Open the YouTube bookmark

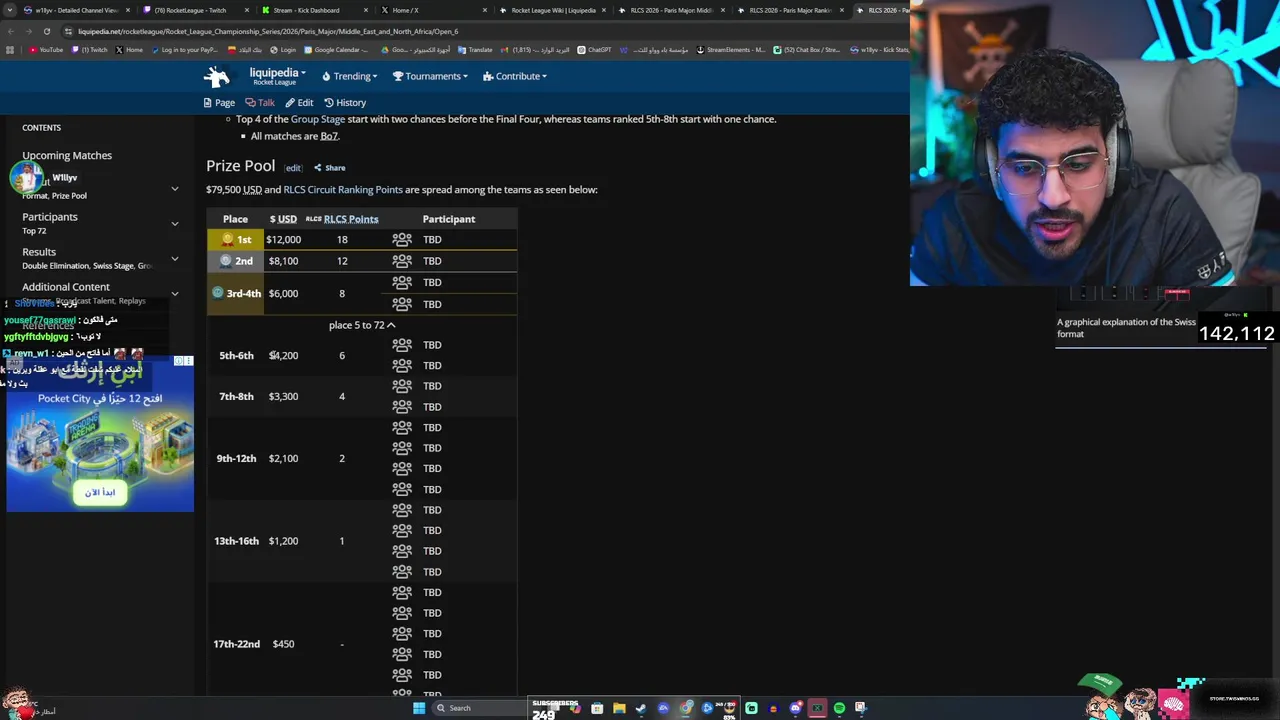tap(46, 49)
